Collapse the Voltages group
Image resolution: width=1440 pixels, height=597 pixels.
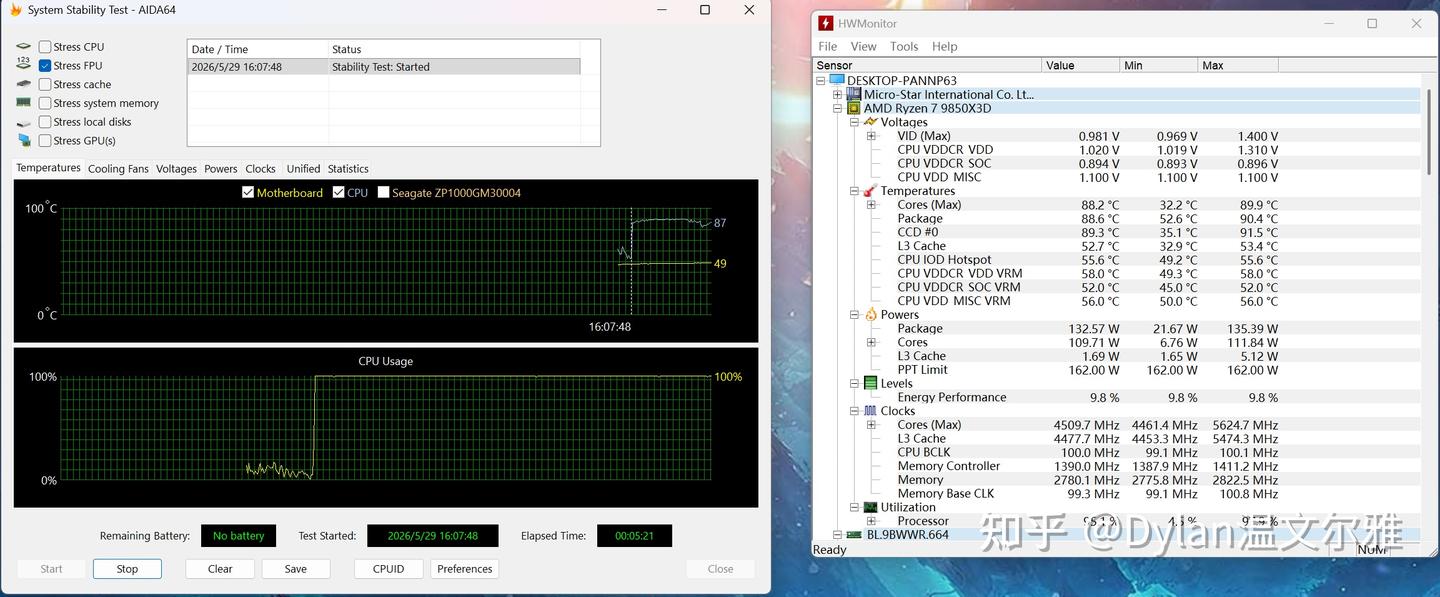[854, 122]
